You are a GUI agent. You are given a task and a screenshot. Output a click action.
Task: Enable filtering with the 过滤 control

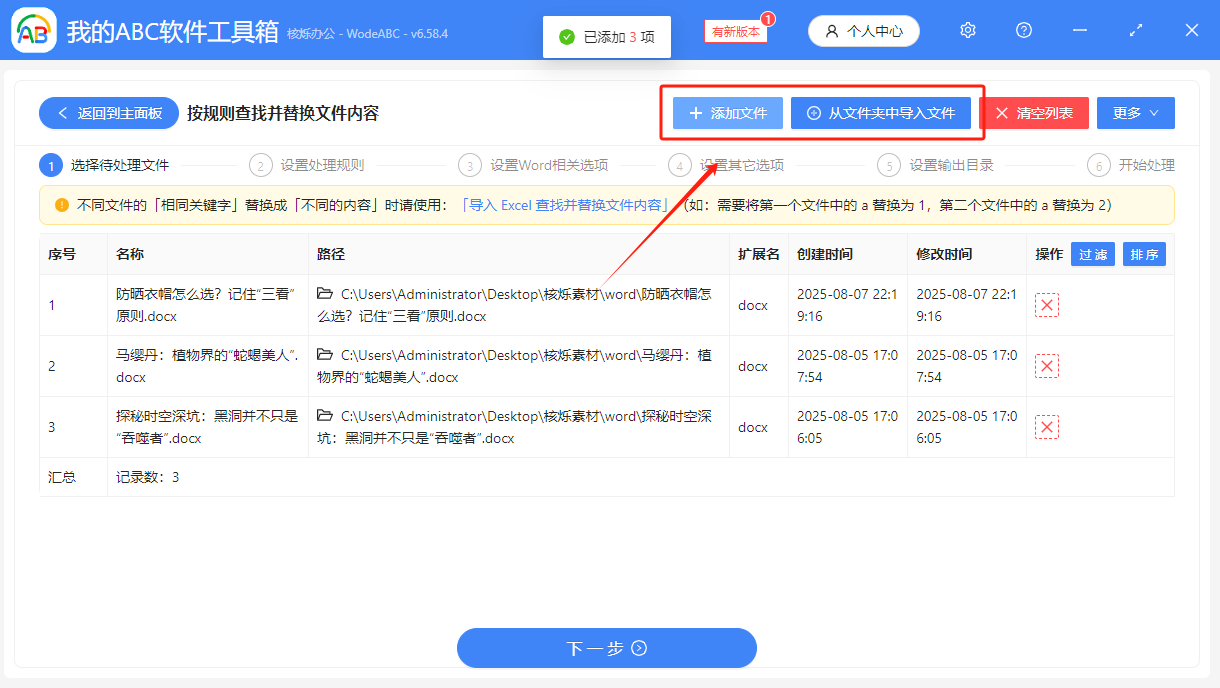click(1092, 254)
